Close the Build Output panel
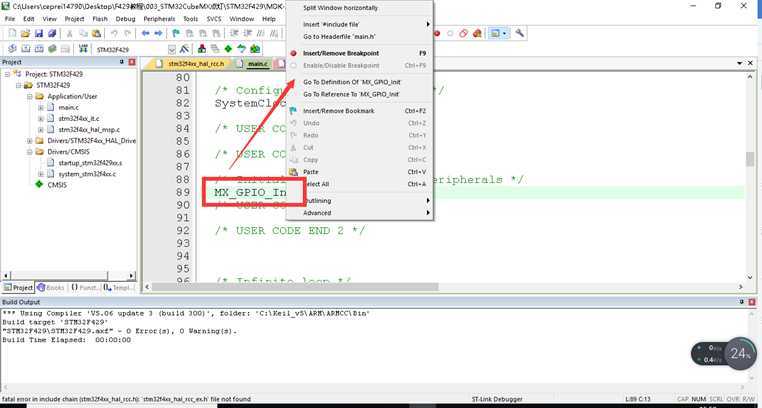762x408 pixels. (x=752, y=302)
